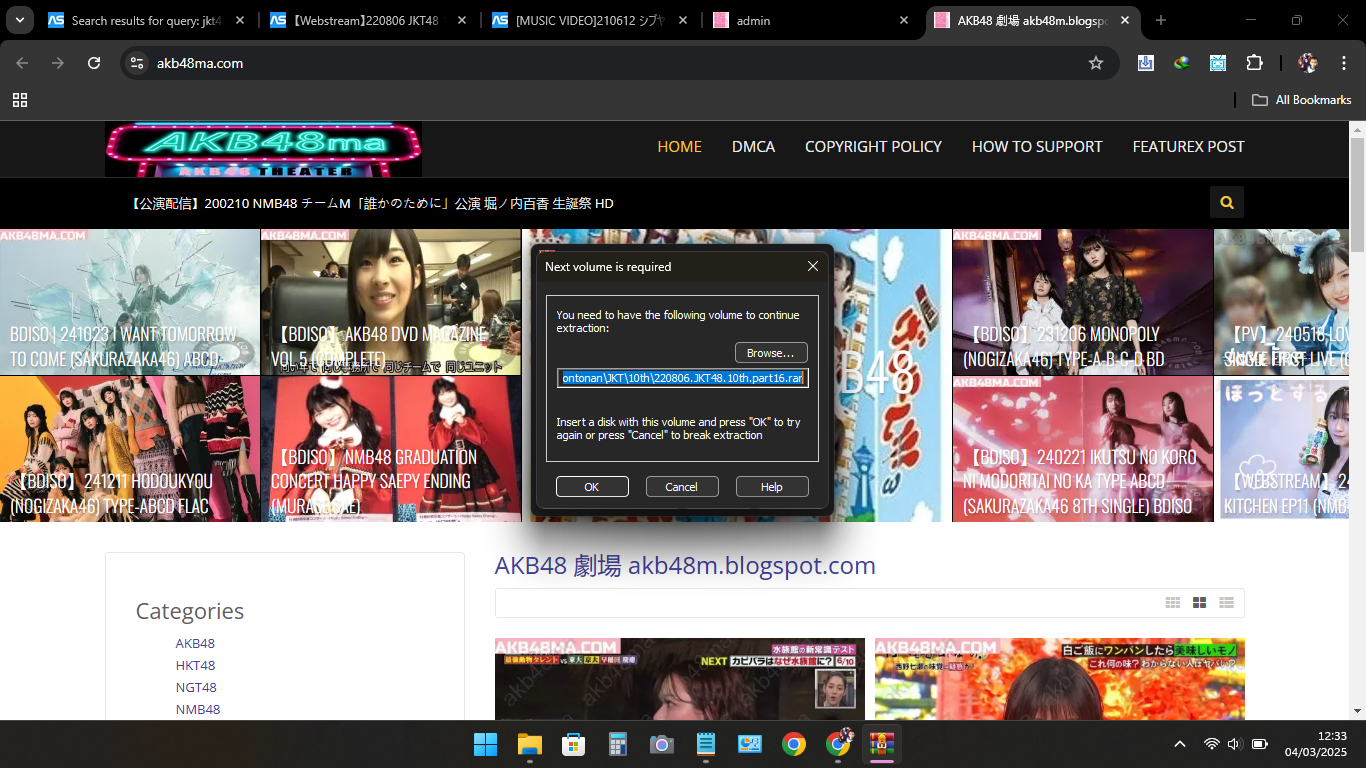This screenshot has height=768, width=1366.
Task: Open the All Bookmarks folder
Action: click(x=1302, y=100)
